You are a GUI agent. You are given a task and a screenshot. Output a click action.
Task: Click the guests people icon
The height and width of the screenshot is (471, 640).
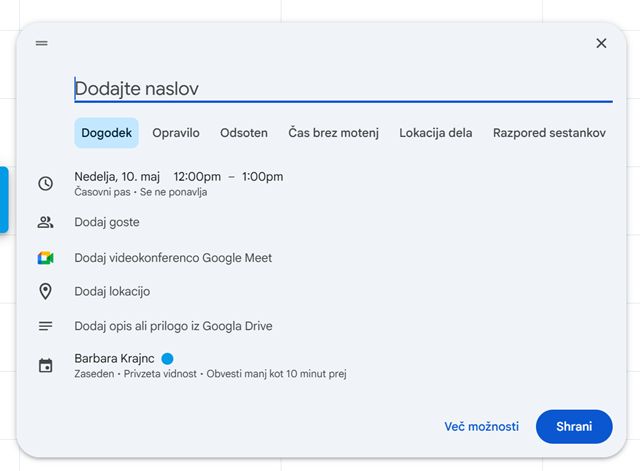click(45, 222)
